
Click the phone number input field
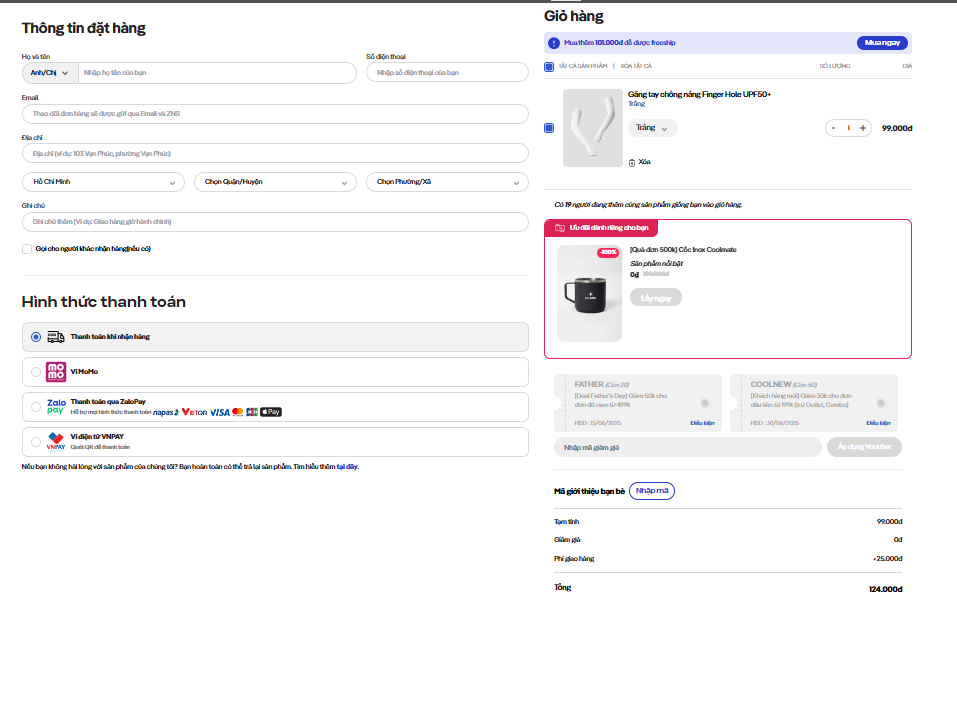[447, 73]
